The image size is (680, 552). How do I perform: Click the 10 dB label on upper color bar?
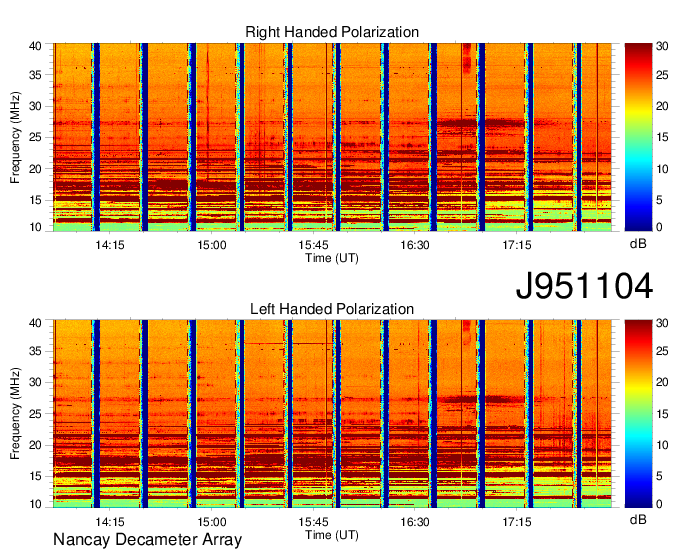click(x=662, y=169)
